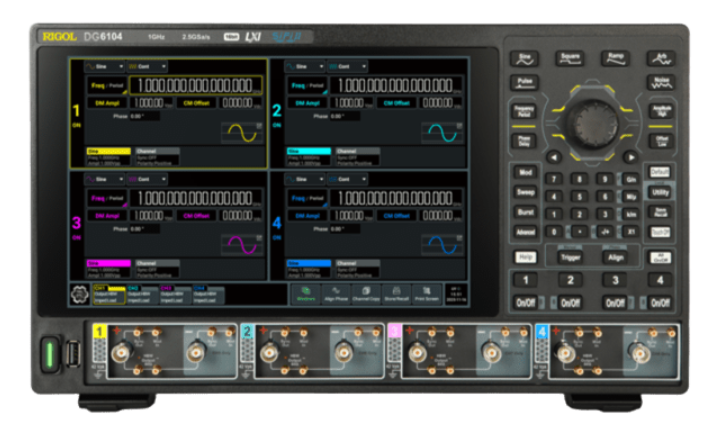Screen dimensions: 711x429
Task: Hit the Align key
Action: tap(615, 258)
